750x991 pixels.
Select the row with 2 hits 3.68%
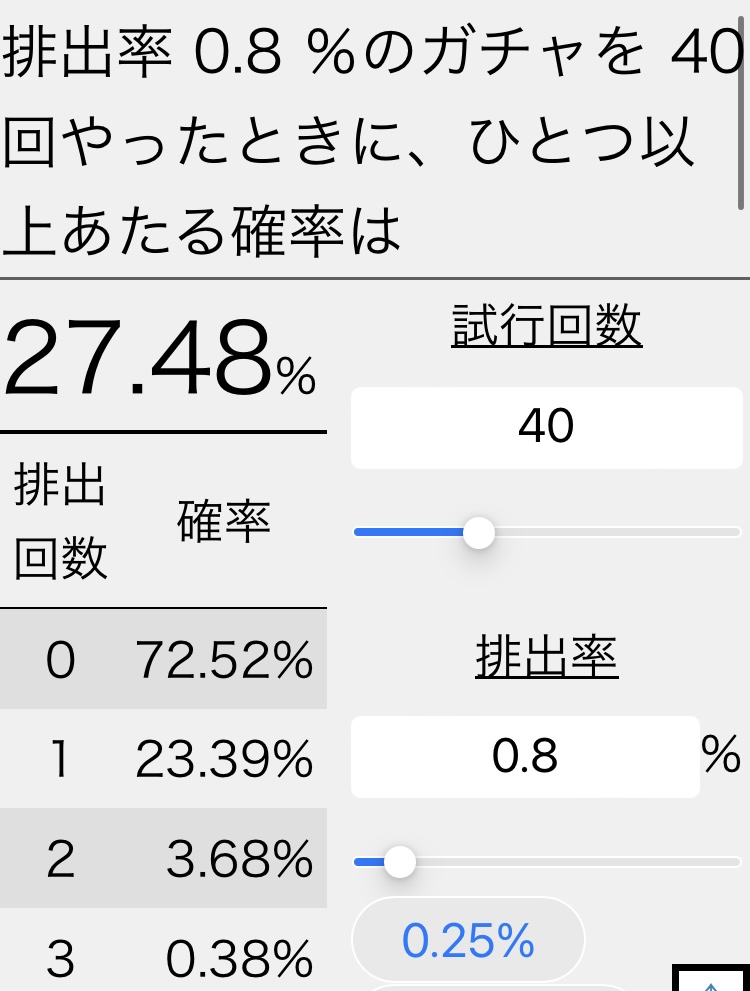(x=163, y=859)
